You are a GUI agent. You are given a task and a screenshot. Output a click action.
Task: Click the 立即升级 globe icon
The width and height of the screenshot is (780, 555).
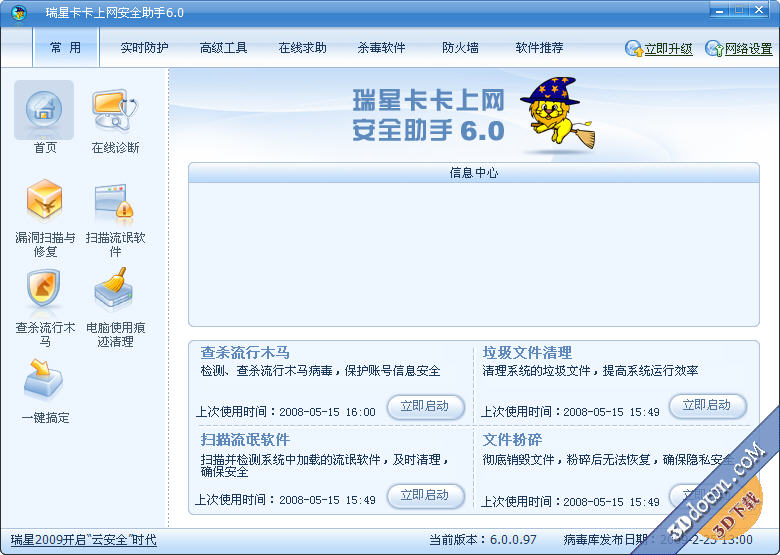point(634,48)
